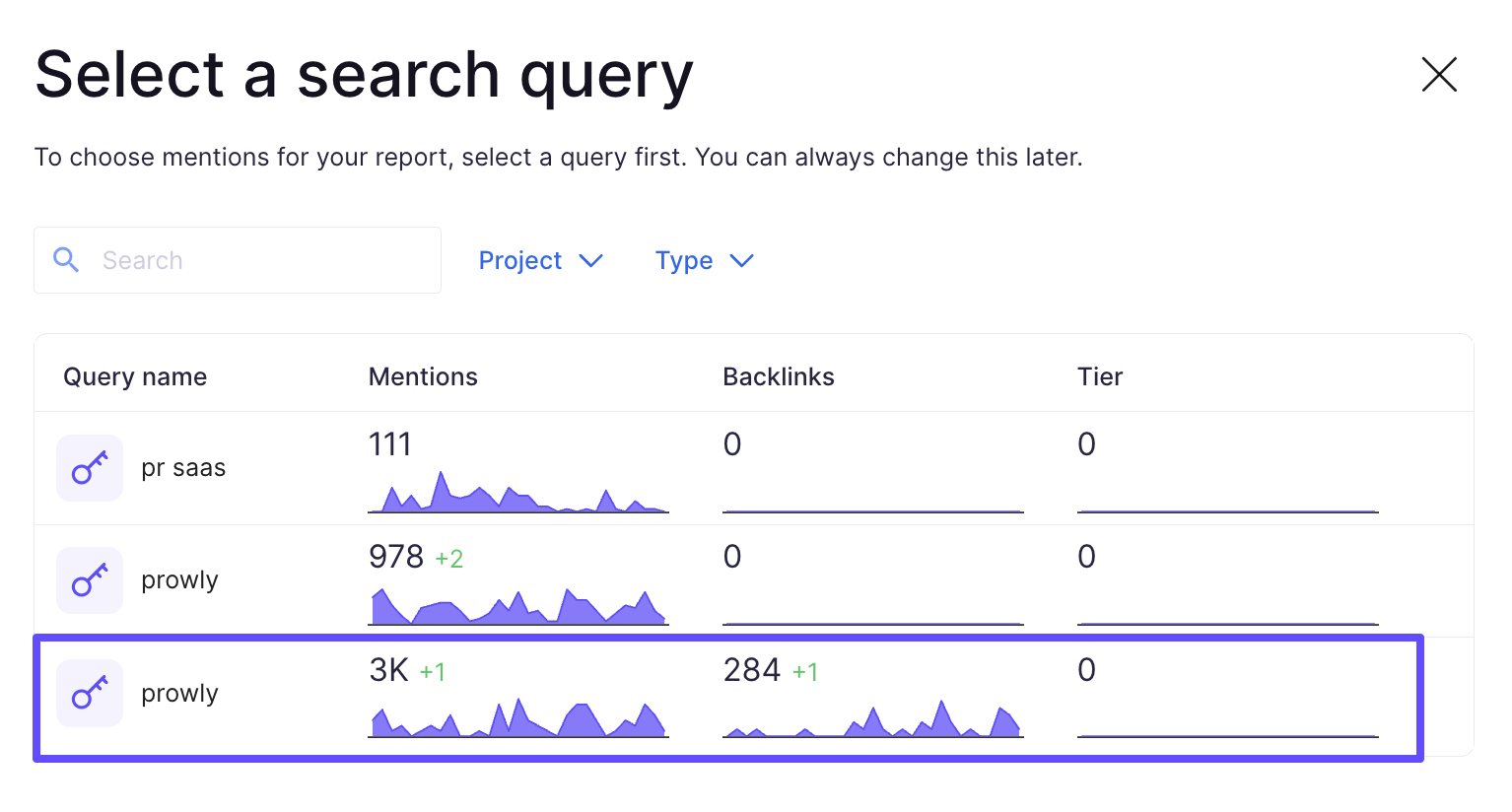Click the green +2 badge next to 978
The height and width of the screenshot is (812, 1512).
pos(450,559)
